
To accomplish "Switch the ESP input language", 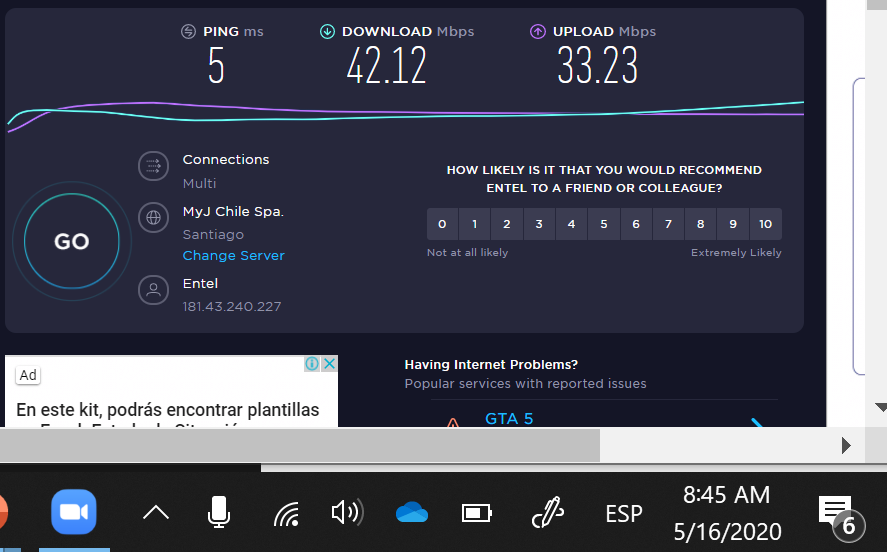I will tap(624, 514).
